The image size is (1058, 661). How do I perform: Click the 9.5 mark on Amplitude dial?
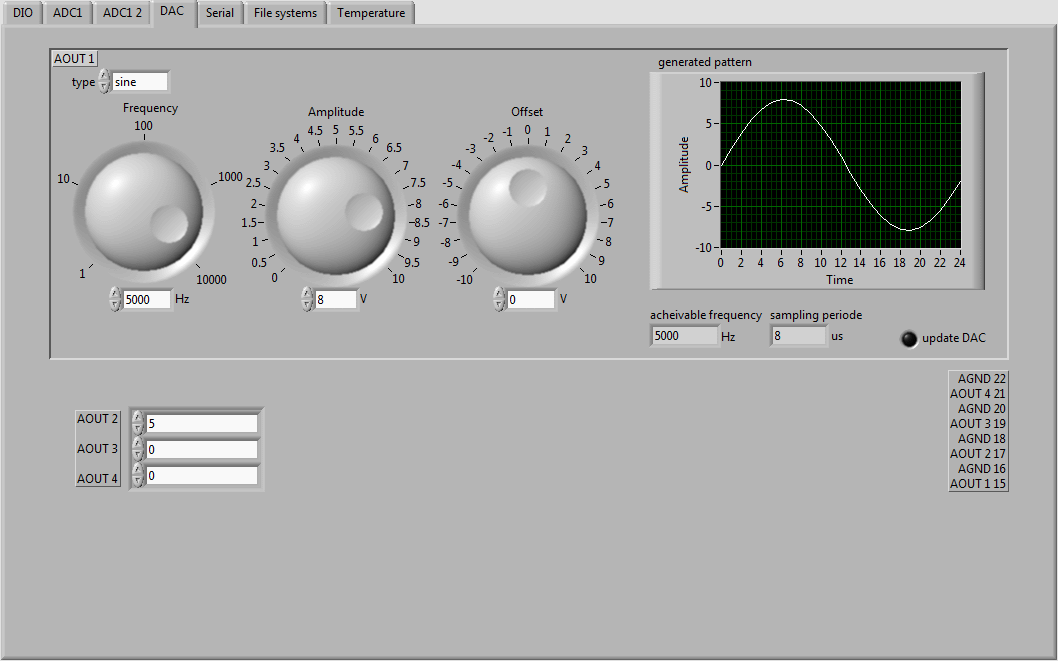(412, 263)
